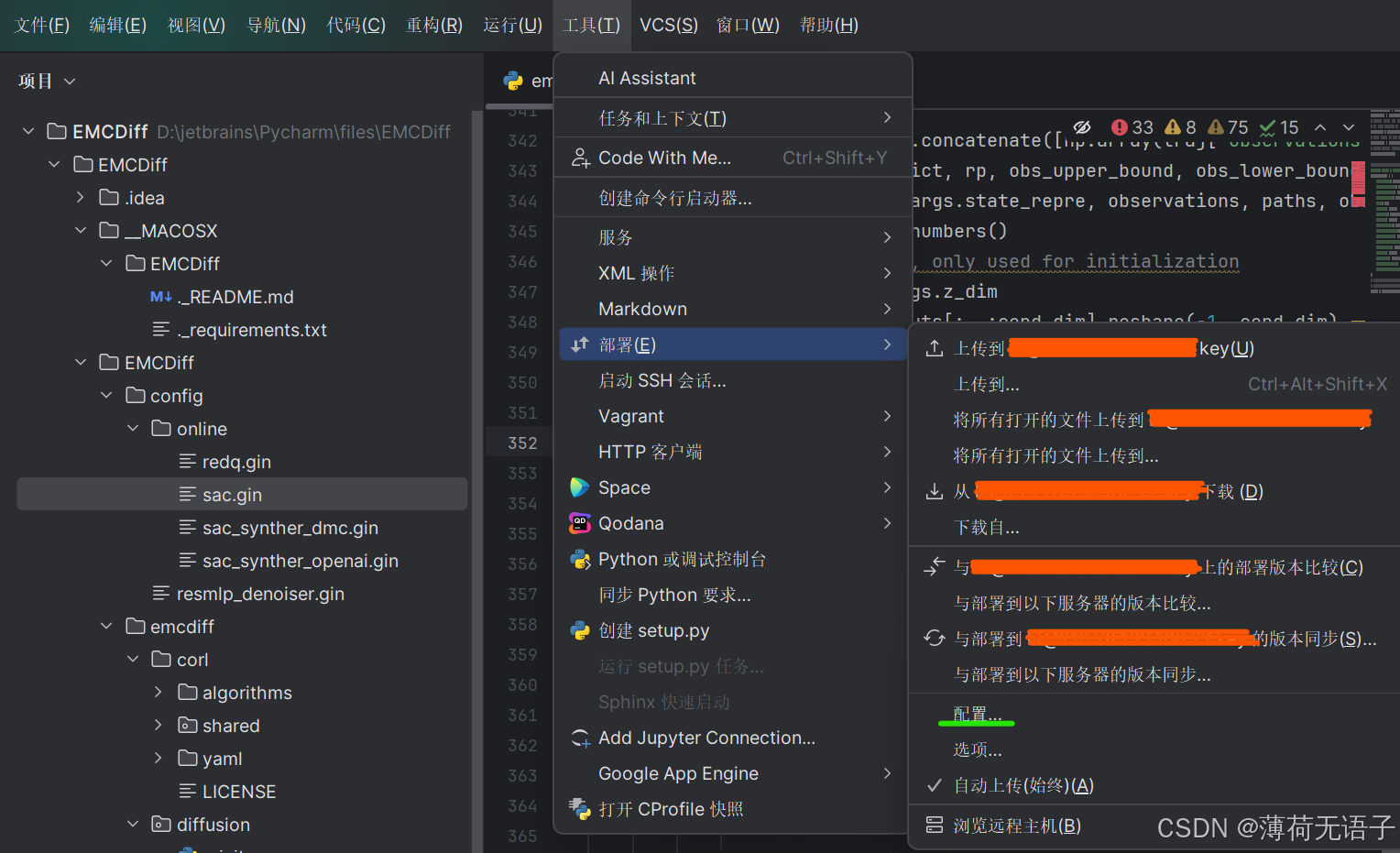Click the typo checkmark indicator showing 15

(1279, 127)
